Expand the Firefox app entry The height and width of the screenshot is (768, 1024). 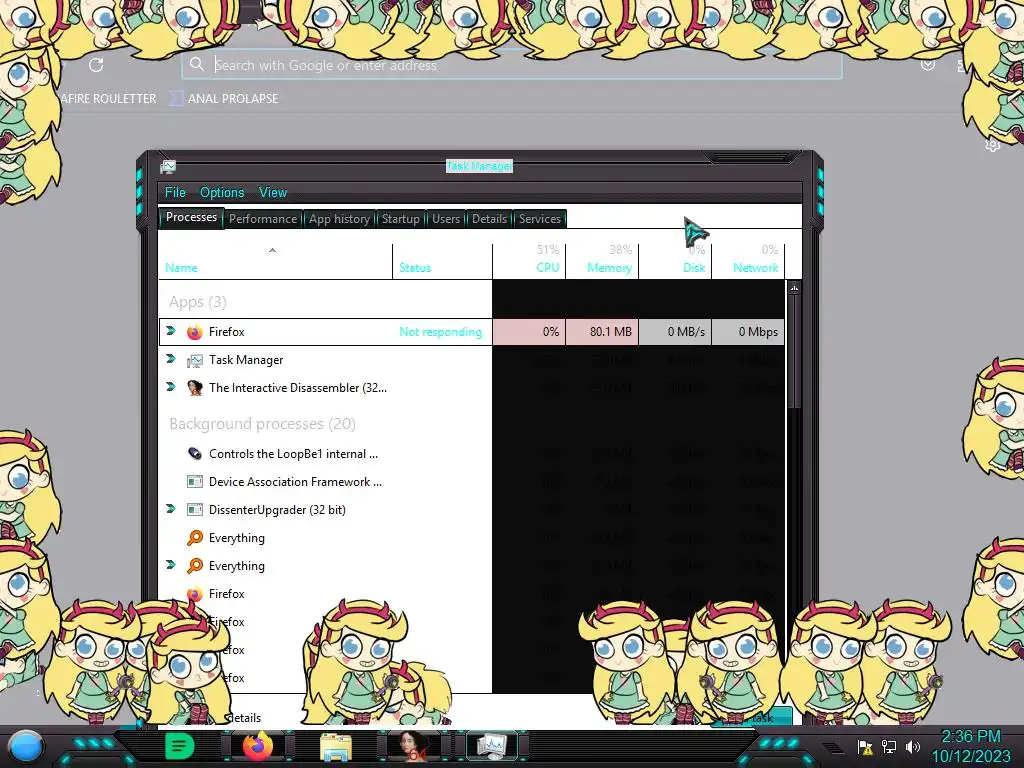point(171,330)
